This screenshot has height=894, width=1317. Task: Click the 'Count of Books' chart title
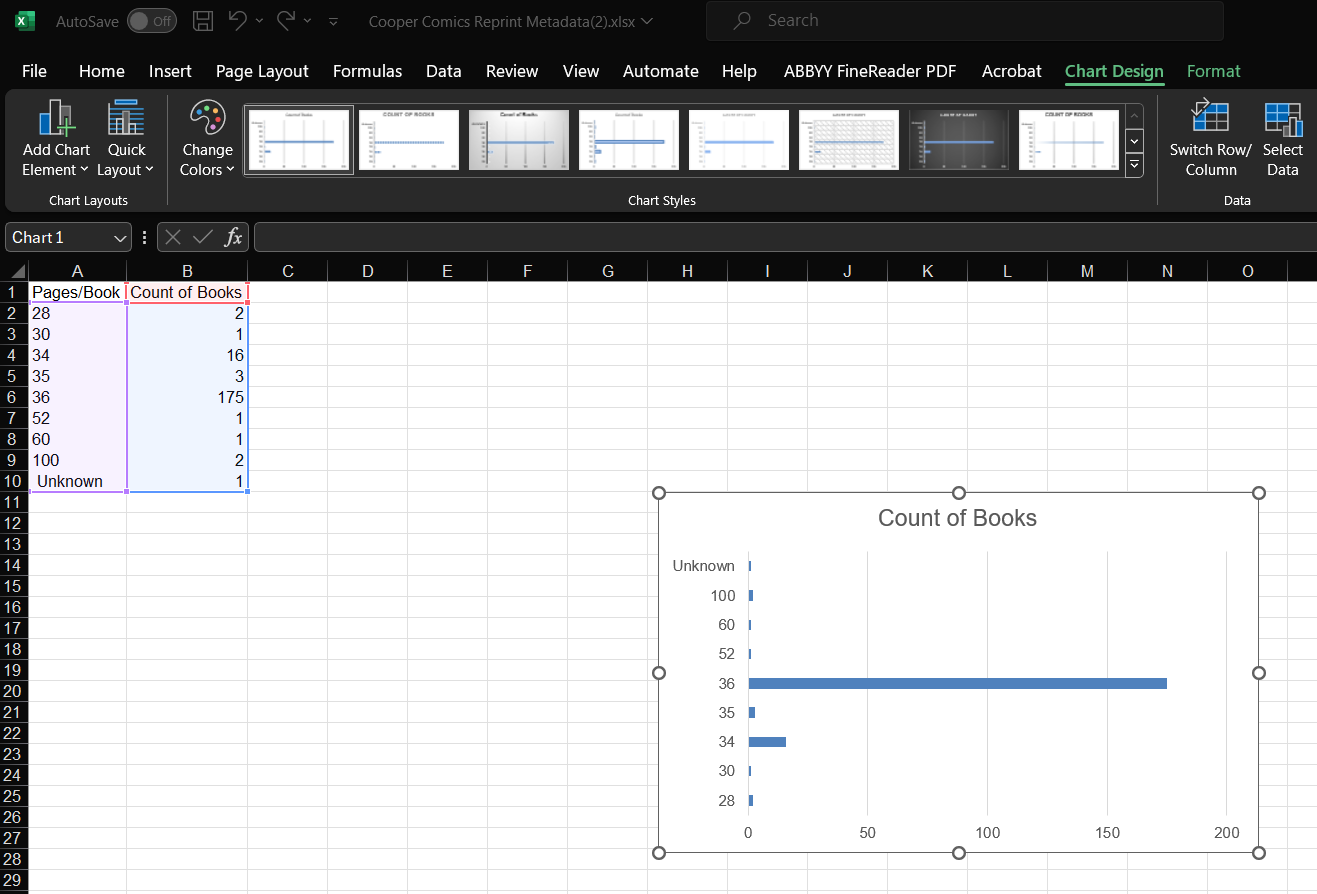(957, 518)
